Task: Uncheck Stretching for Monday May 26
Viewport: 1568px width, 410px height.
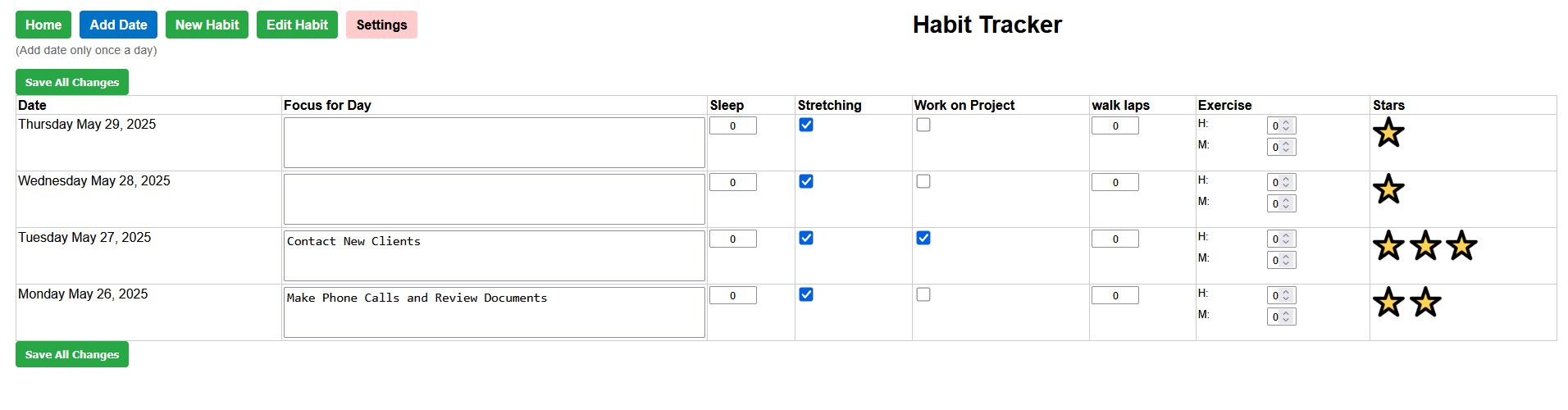Action: (x=806, y=294)
